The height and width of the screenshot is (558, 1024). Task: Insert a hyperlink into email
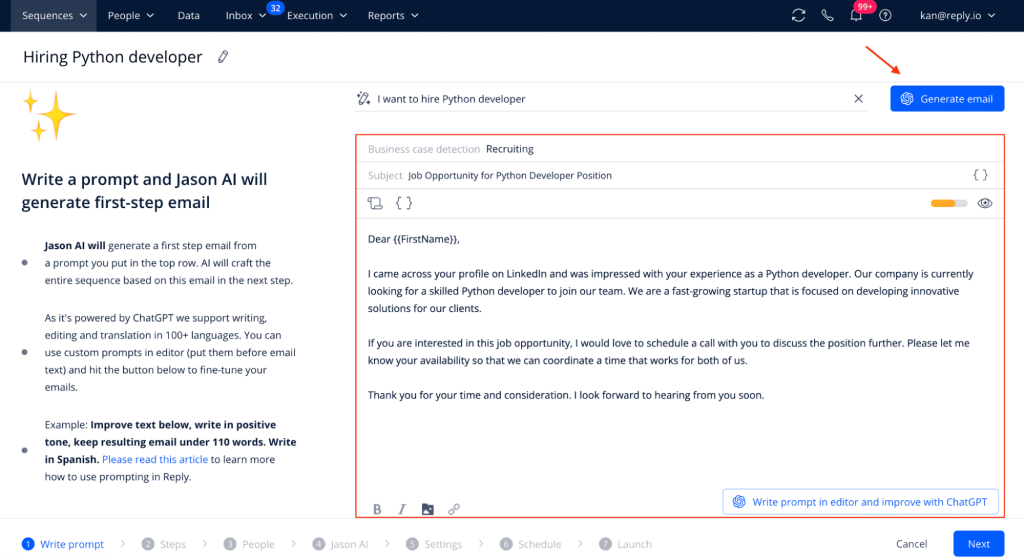coord(454,509)
